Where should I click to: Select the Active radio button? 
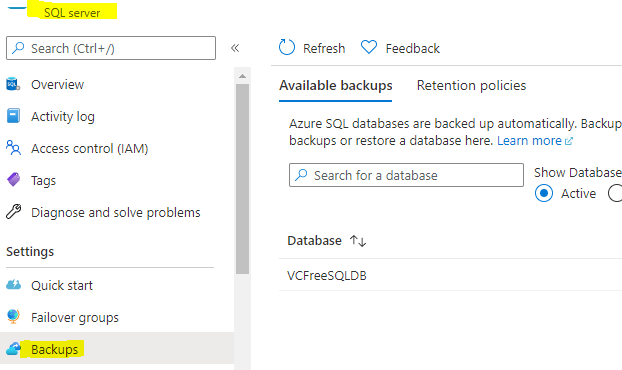(x=544, y=193)
